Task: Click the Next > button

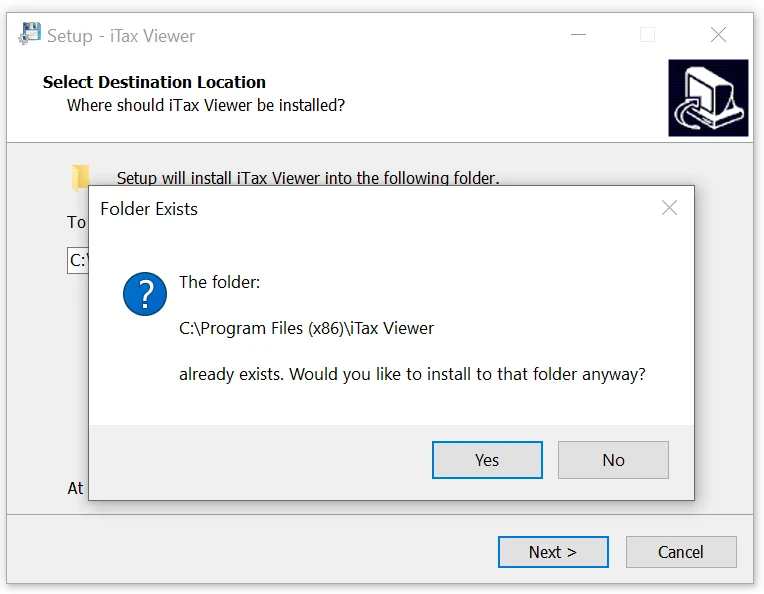Action: [x=553, y=552]
